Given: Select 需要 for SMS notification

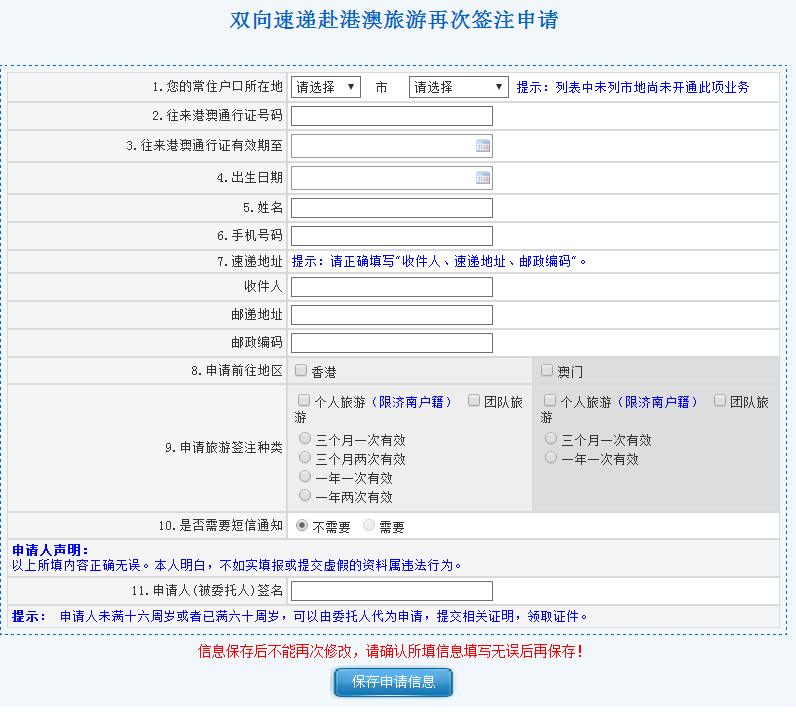Looking at the screenshot, I should click(x=369, y=525).
